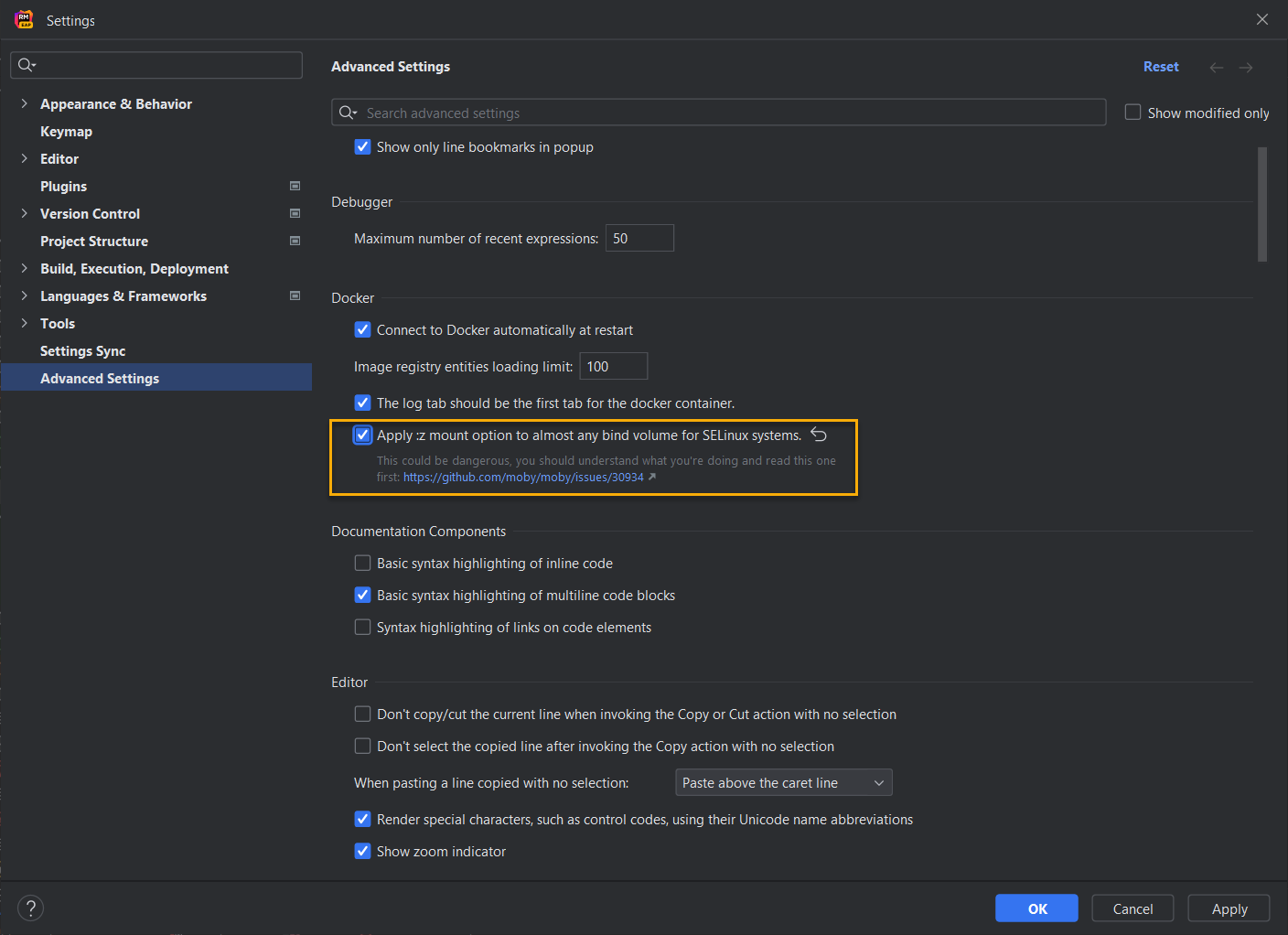Open Paste above the caret line dropdown
The width and height of the screenshot is (1288, 935).
coord(784,782)
